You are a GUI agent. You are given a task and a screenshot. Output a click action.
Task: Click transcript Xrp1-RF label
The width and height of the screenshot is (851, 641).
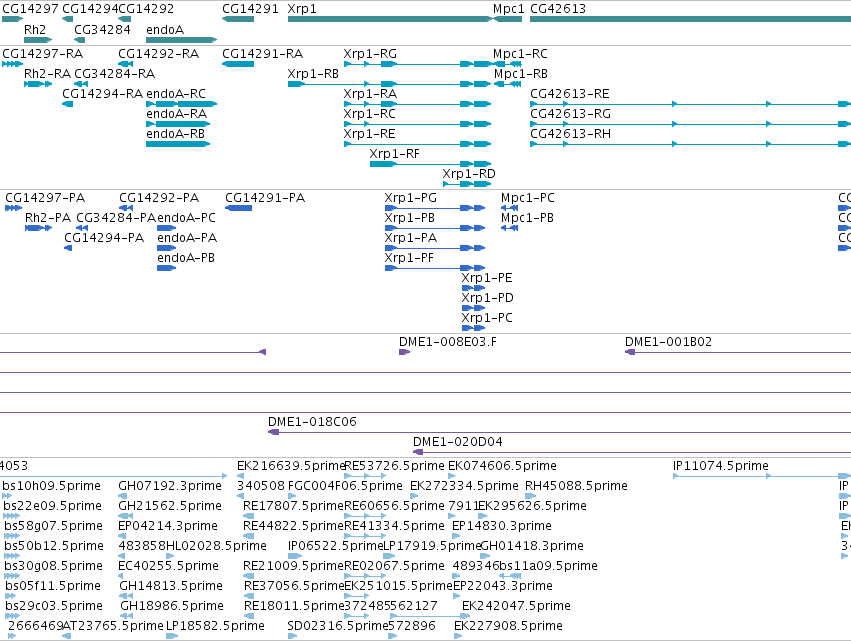395,154
